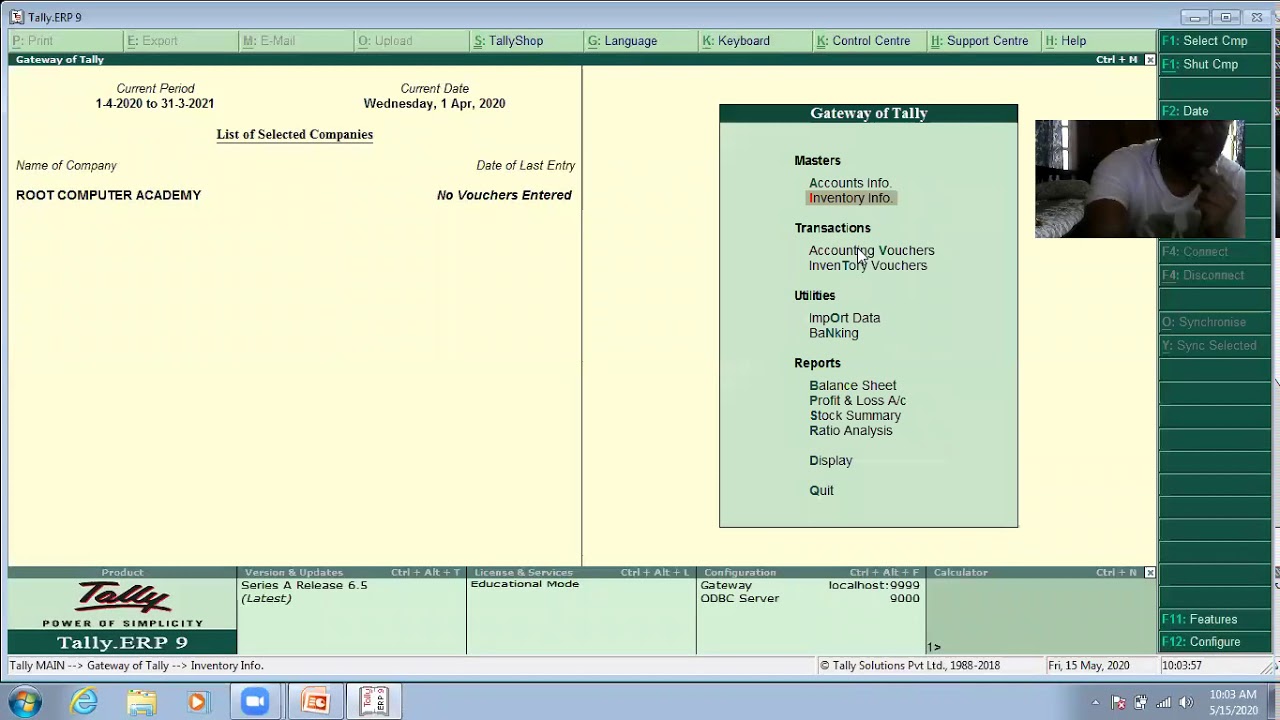Click the battery power tray icon
The image size is (1280, 720).
point(1140,702)
